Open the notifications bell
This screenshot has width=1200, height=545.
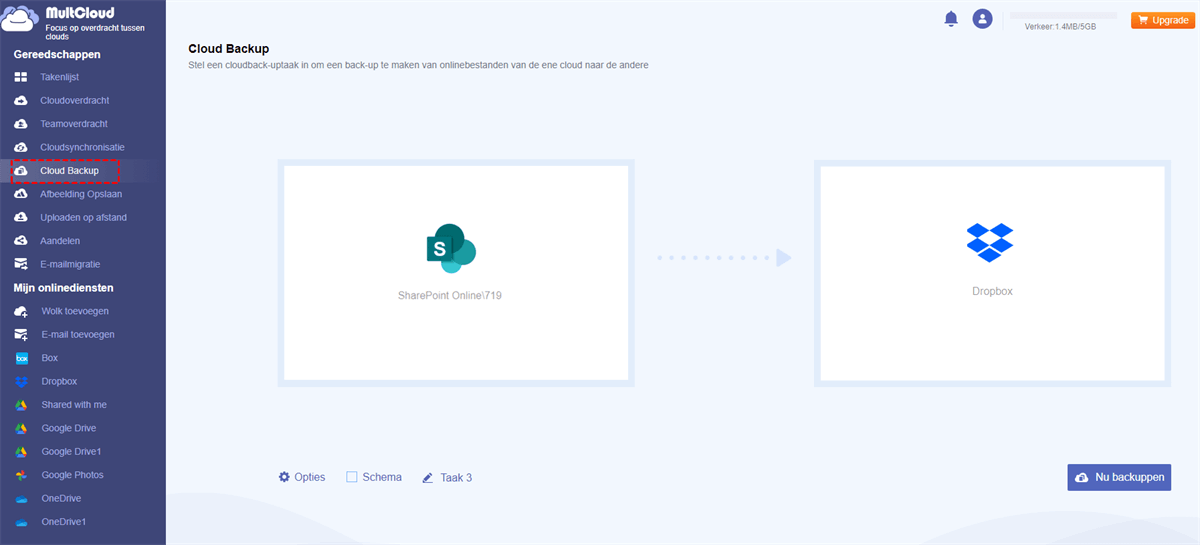pyautogui.click(x=951, y=19)
